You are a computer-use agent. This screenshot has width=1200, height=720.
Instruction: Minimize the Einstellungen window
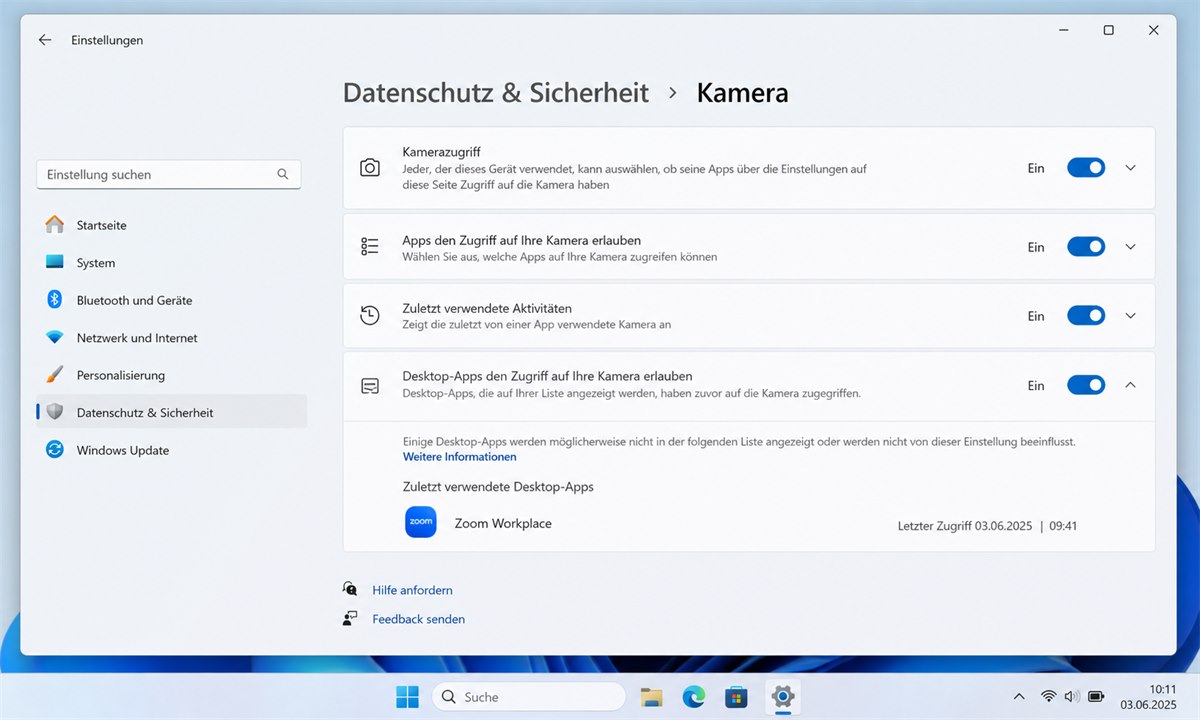coord(1063,30)
